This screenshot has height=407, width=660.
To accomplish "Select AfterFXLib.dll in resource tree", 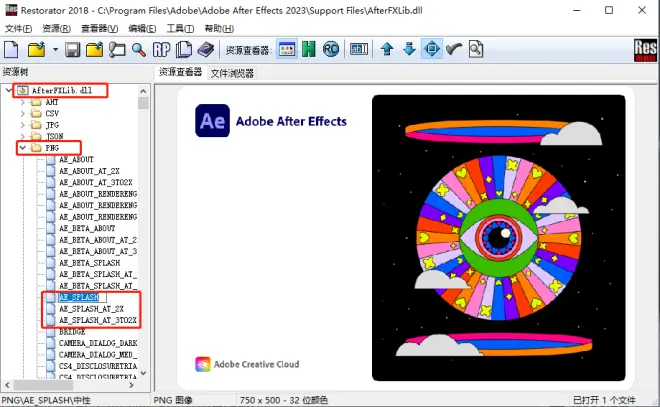I will point(62,90).
